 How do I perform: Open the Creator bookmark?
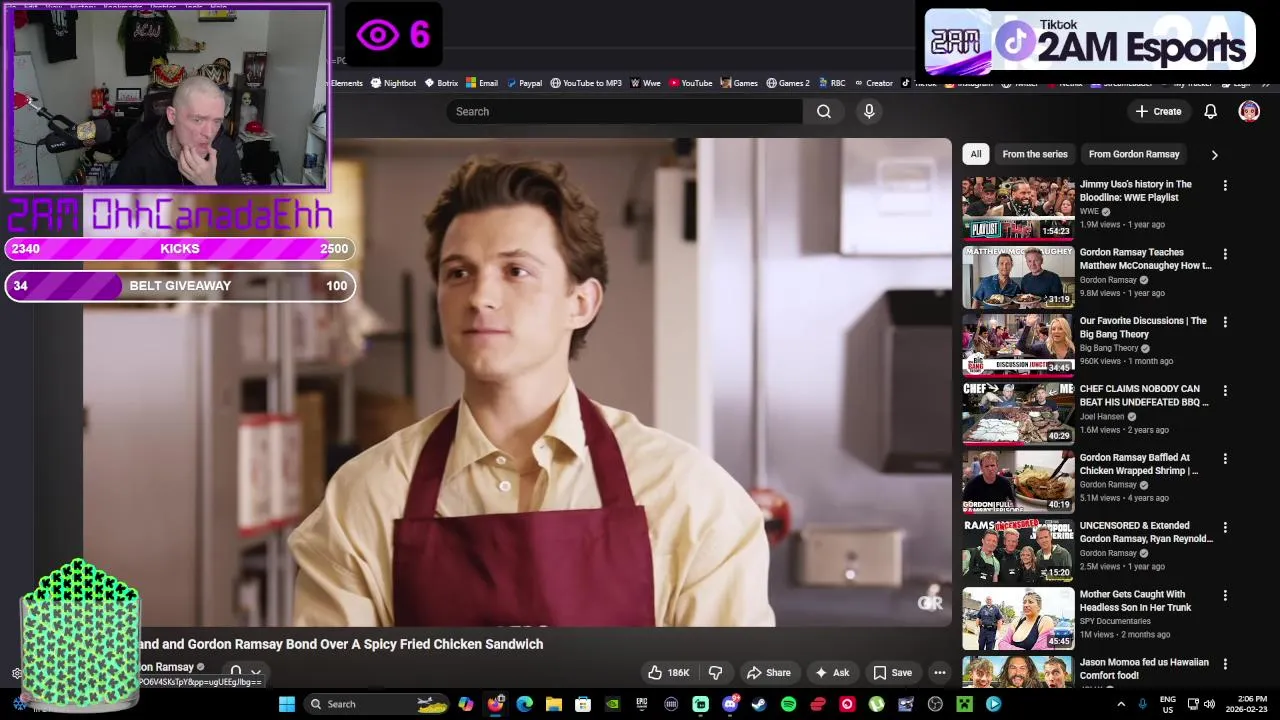(x=873, y=83)
